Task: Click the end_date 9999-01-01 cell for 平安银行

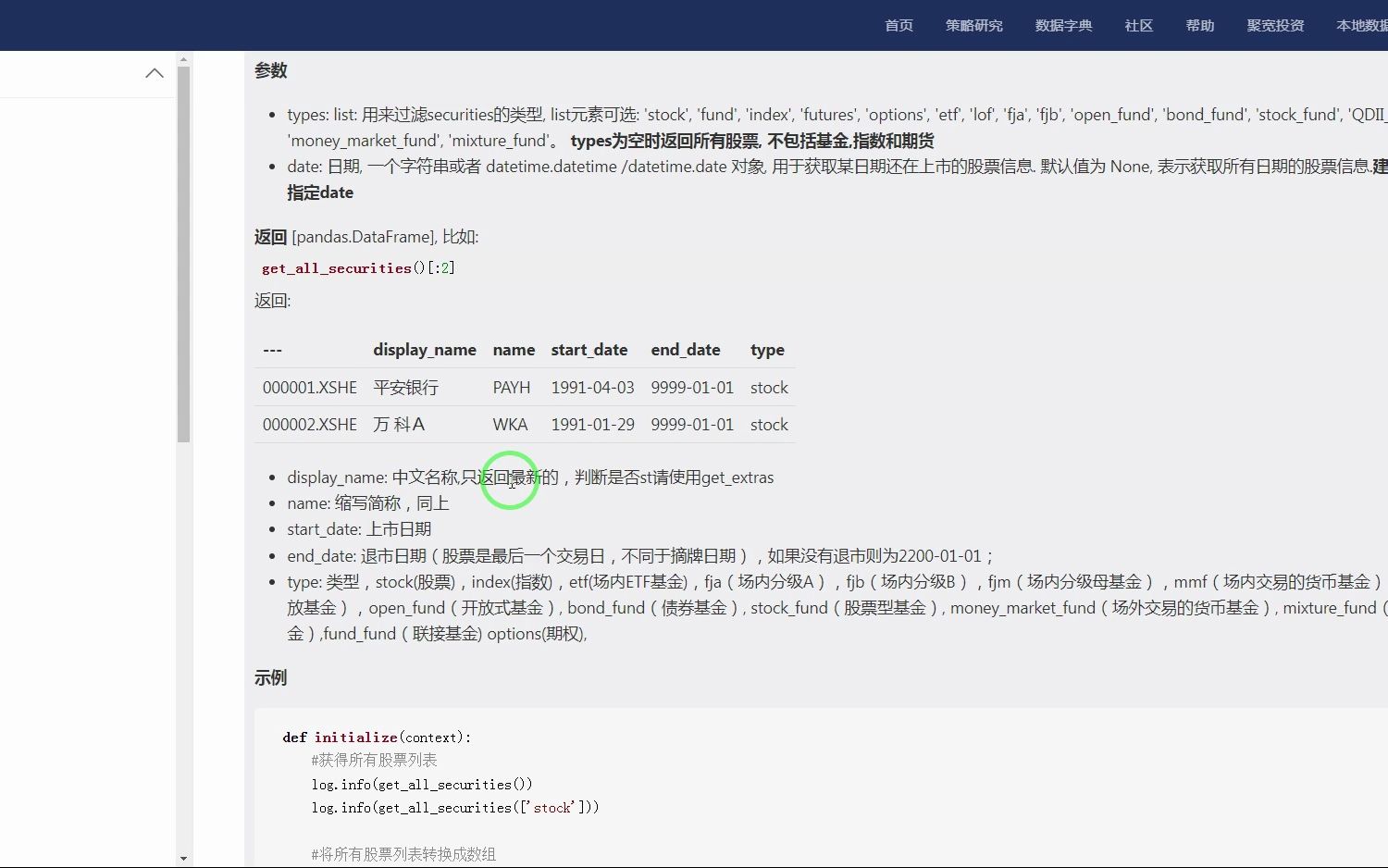Action: coord(692,388)
